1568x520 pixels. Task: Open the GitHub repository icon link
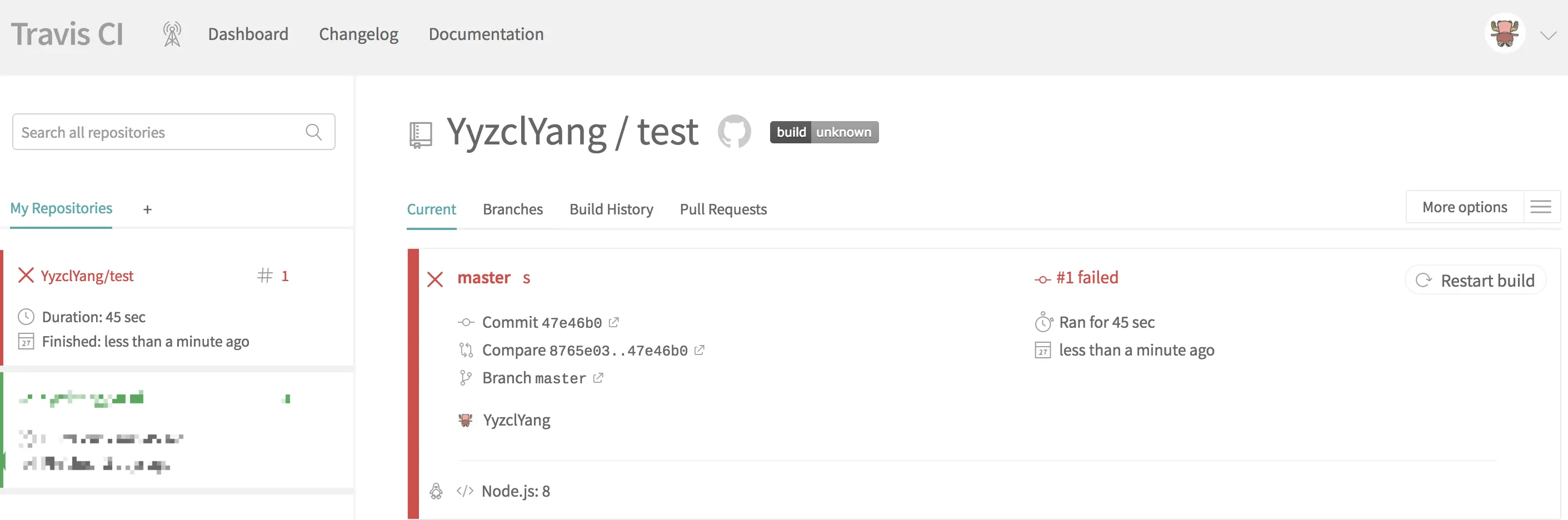point(734,132)
